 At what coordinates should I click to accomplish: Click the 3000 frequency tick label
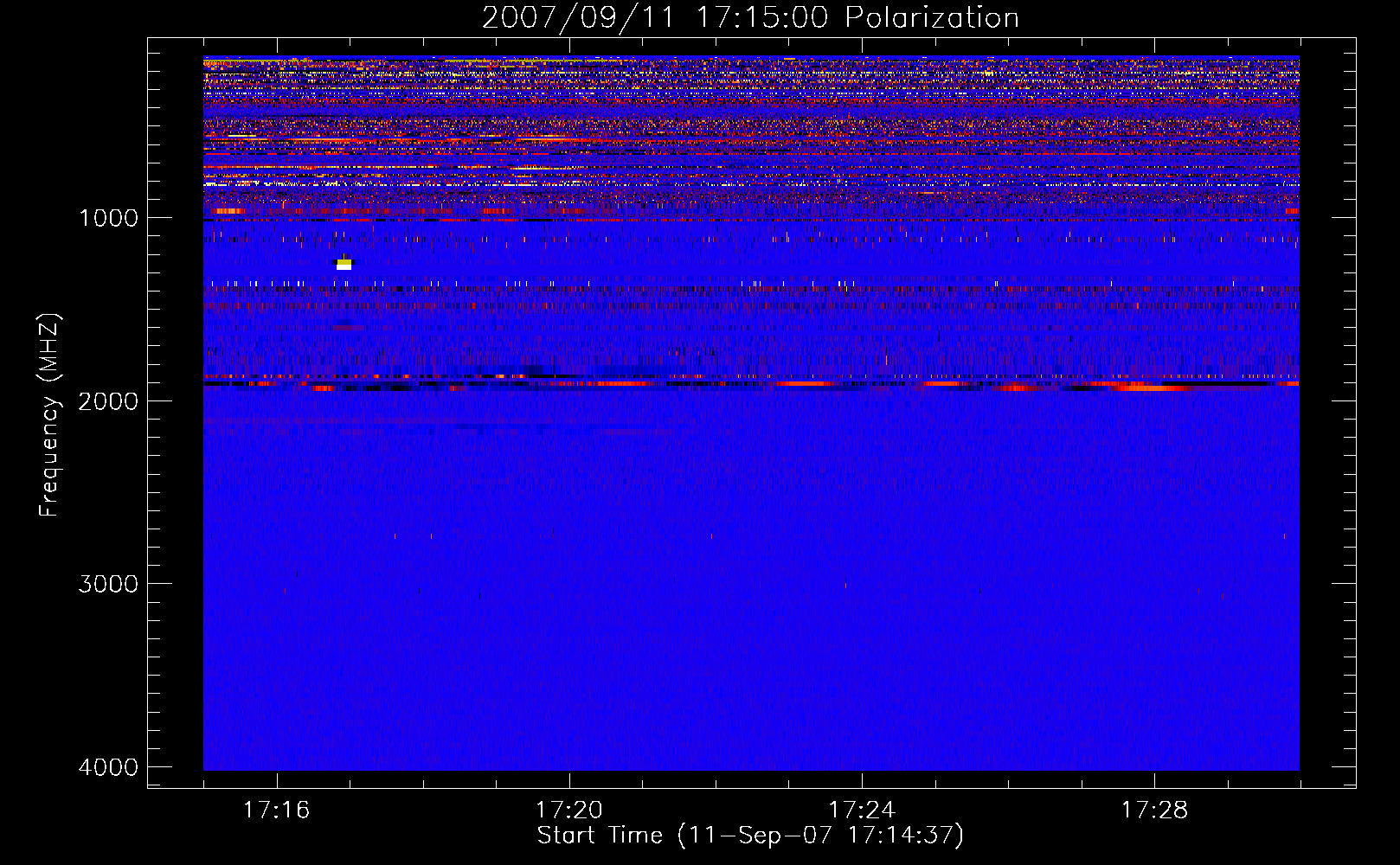[108, 584]
